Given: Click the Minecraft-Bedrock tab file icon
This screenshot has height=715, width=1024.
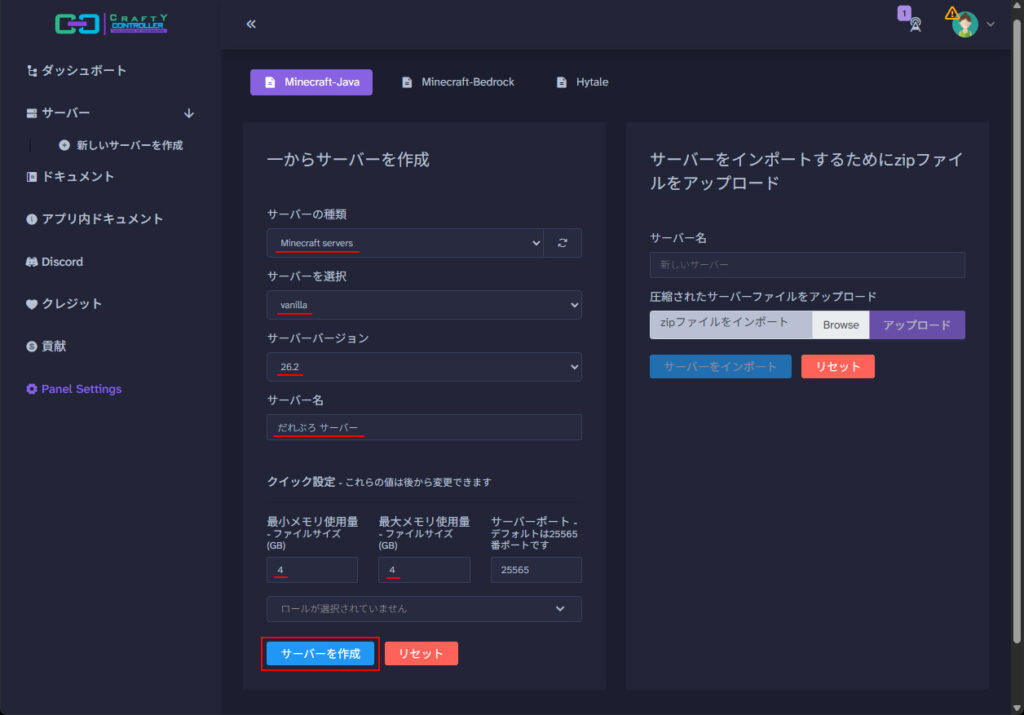Looking at the screenshot, I should pyautogui.click(x=407, y=82).
